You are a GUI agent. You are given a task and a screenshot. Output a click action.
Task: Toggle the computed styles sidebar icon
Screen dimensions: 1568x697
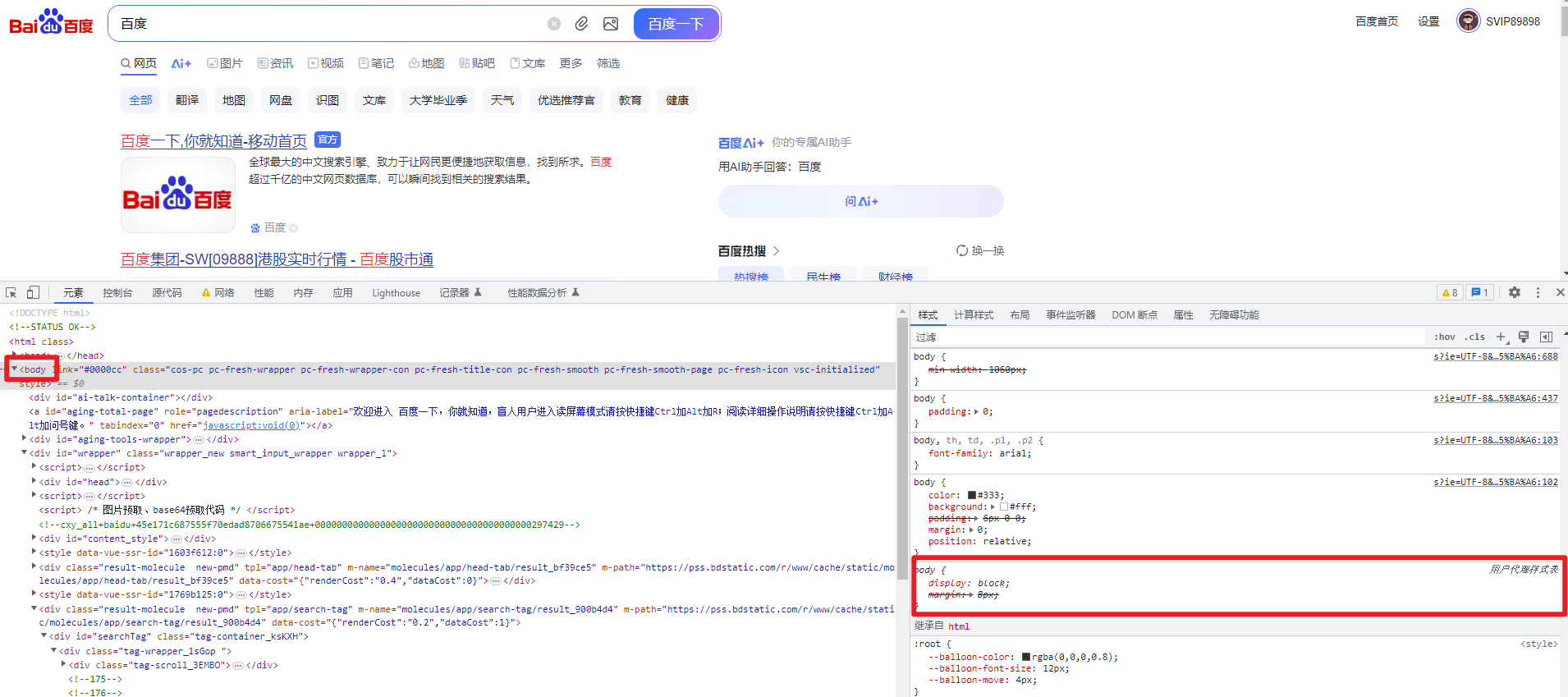point(1546,337)
